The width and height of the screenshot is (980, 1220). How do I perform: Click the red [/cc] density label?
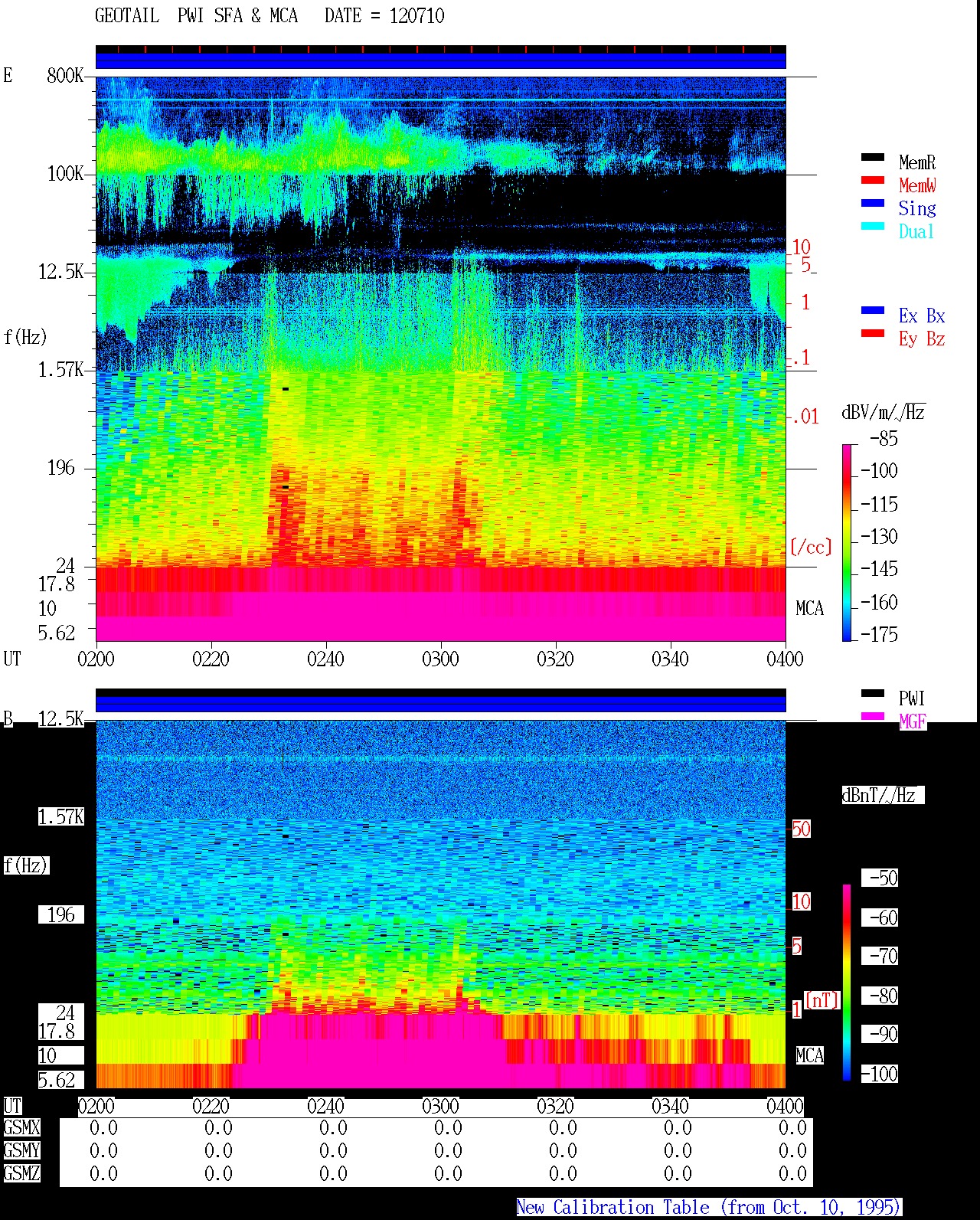tap(811, 547)
